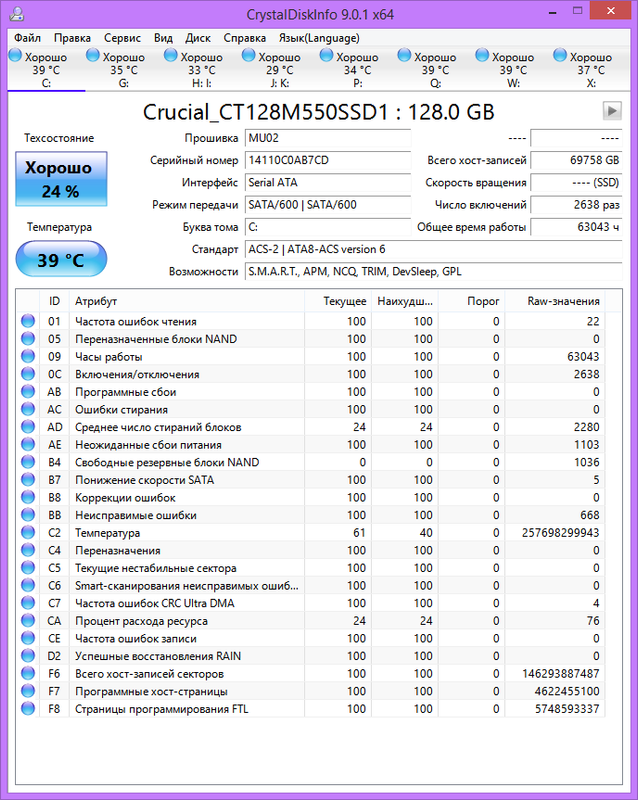The height and width of the screenshot is (800, 638).
Task: Select disk G: status tab
Action: tap(124, 69)
